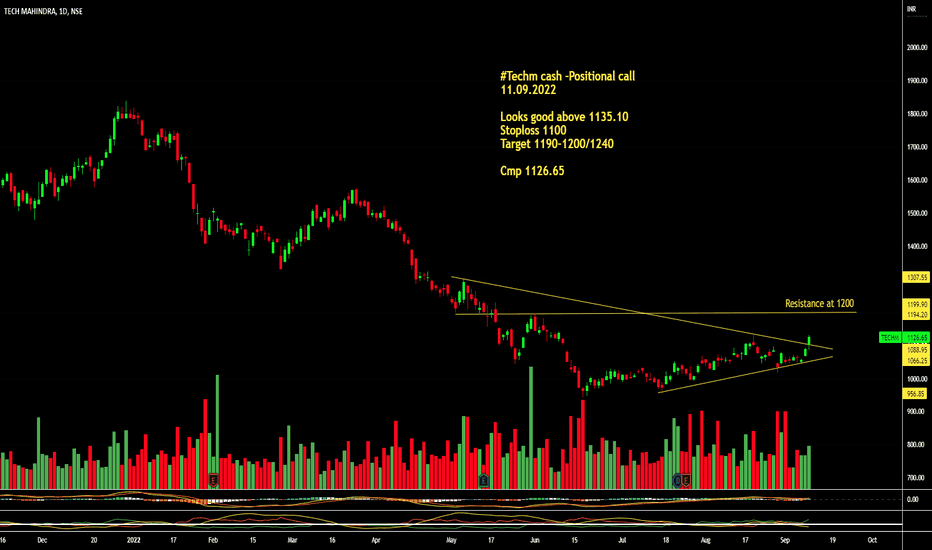This screenshot has height=550, width=932.
Task: Click the latest green candle at the triangle breakout
Action: pyautogui.click(x=808, y=341)
